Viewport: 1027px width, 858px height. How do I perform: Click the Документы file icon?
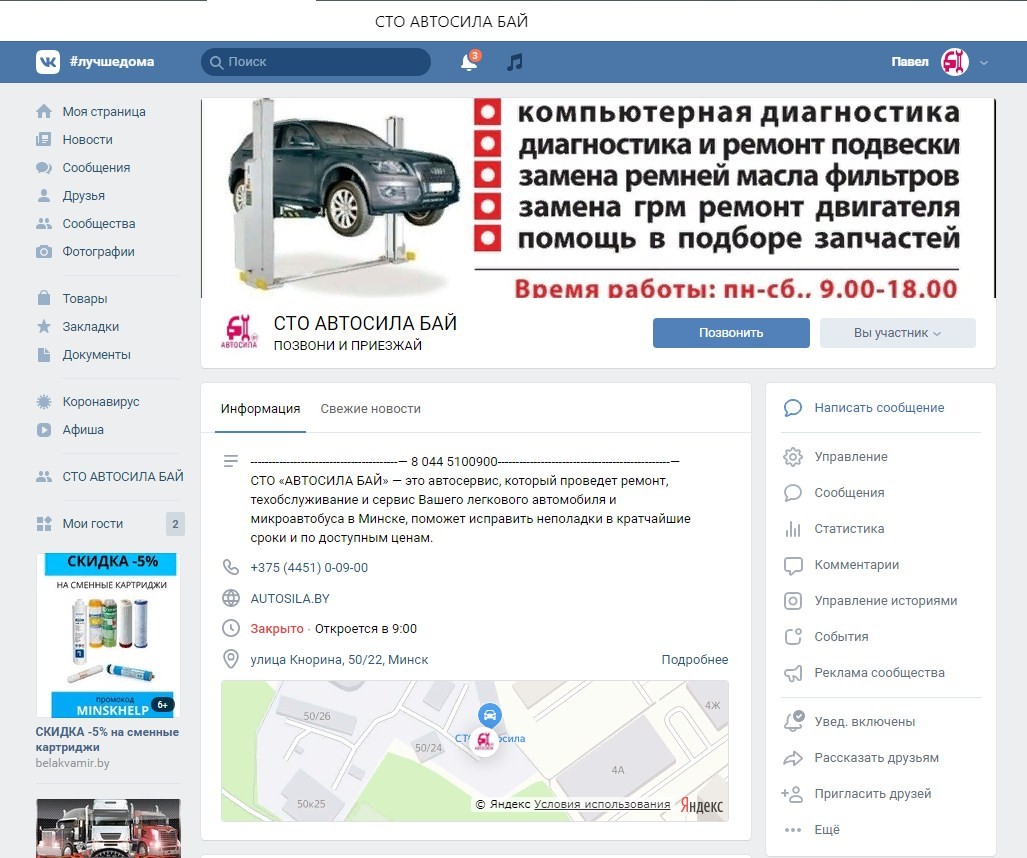[x=44, y=354]
